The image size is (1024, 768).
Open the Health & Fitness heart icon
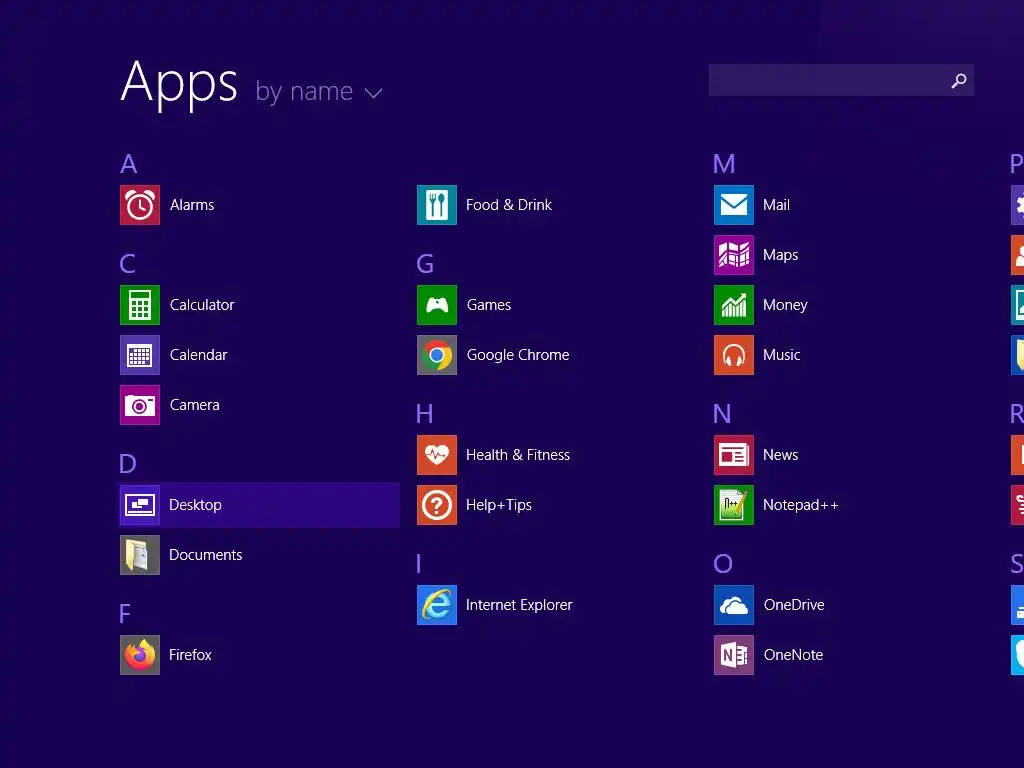tap(437, 455)
